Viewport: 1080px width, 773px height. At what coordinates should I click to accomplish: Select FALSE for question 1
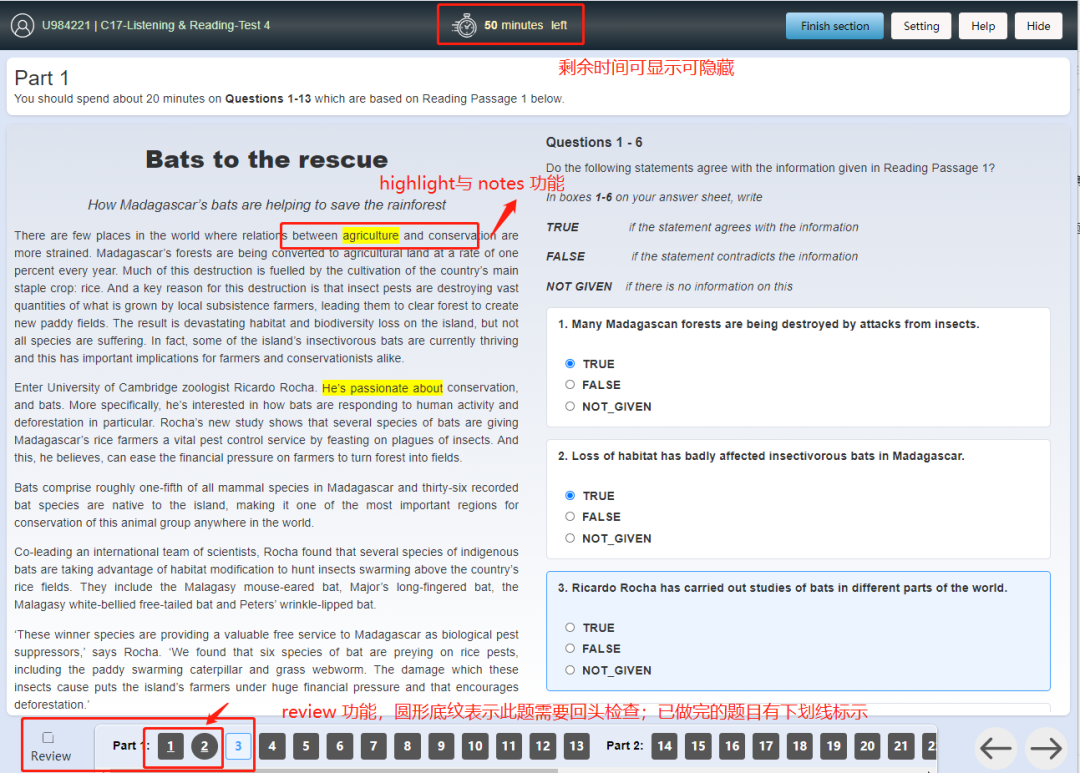tap(570, 385)
